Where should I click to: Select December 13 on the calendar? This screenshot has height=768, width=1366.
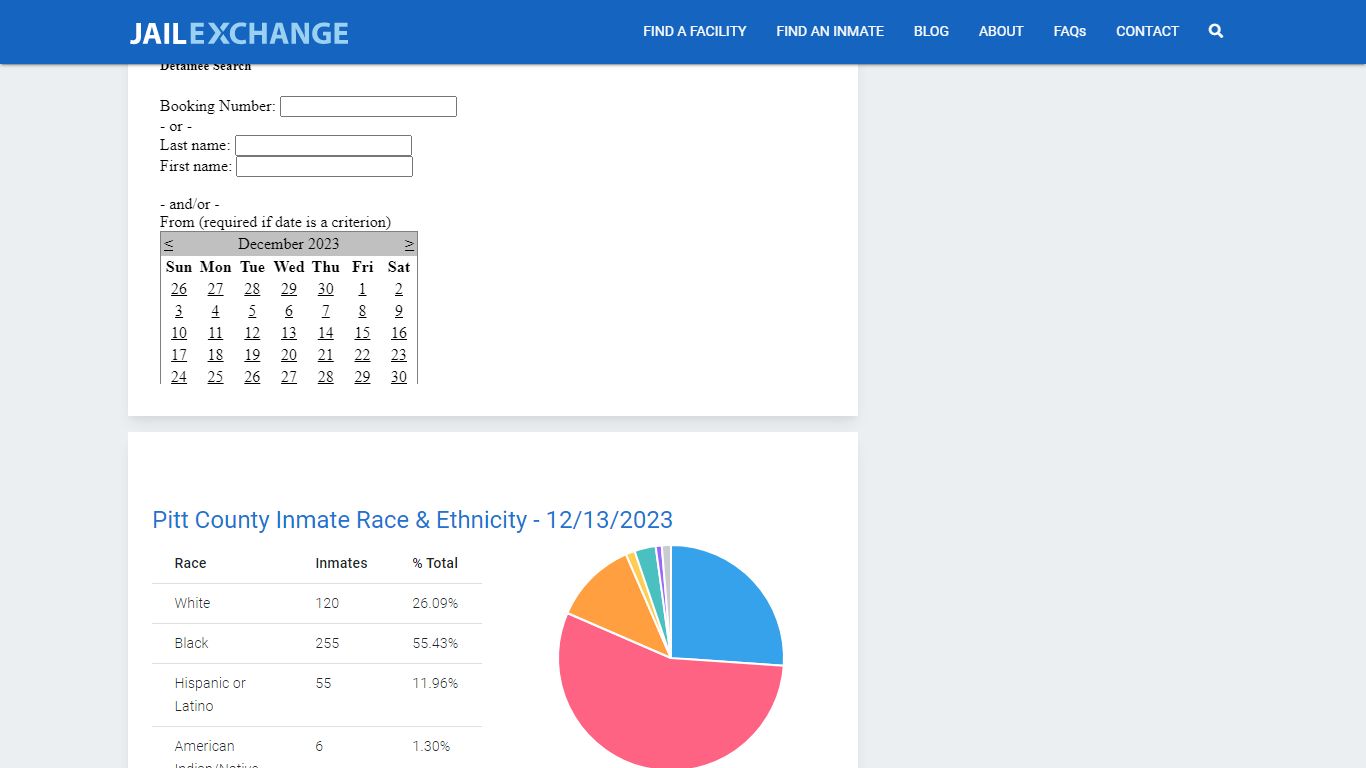coord(289,333)
